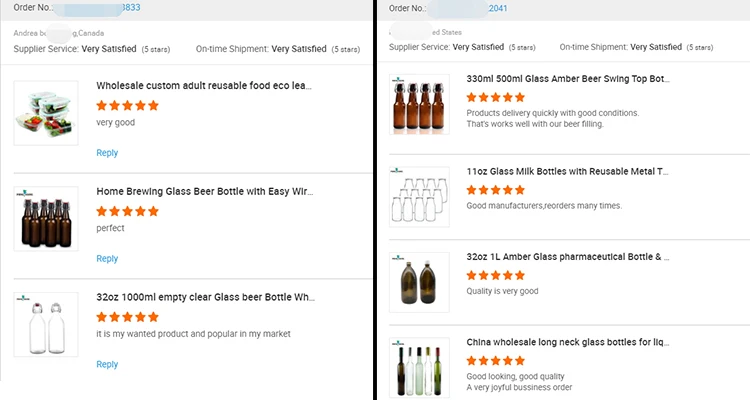Click the amber swing top bottles thumbnail

421,106
